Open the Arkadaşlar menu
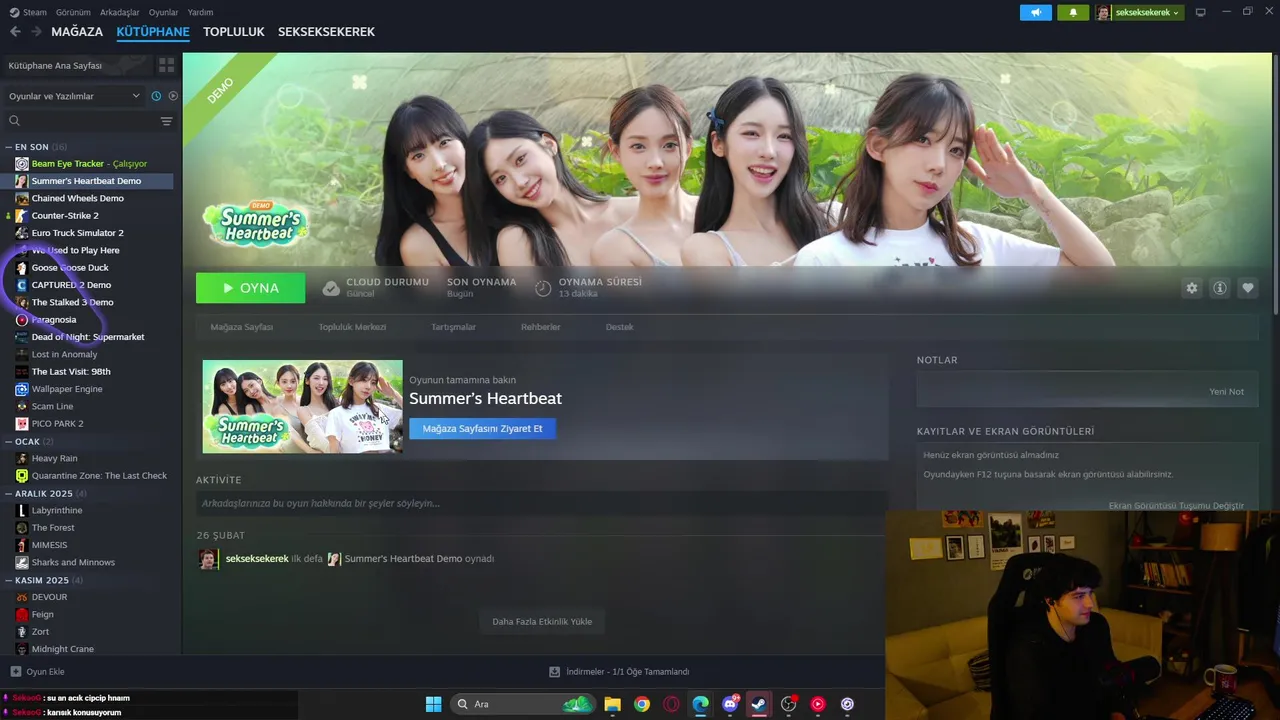The height and width of the screenshot is (720, 1280). pos(120,12)
